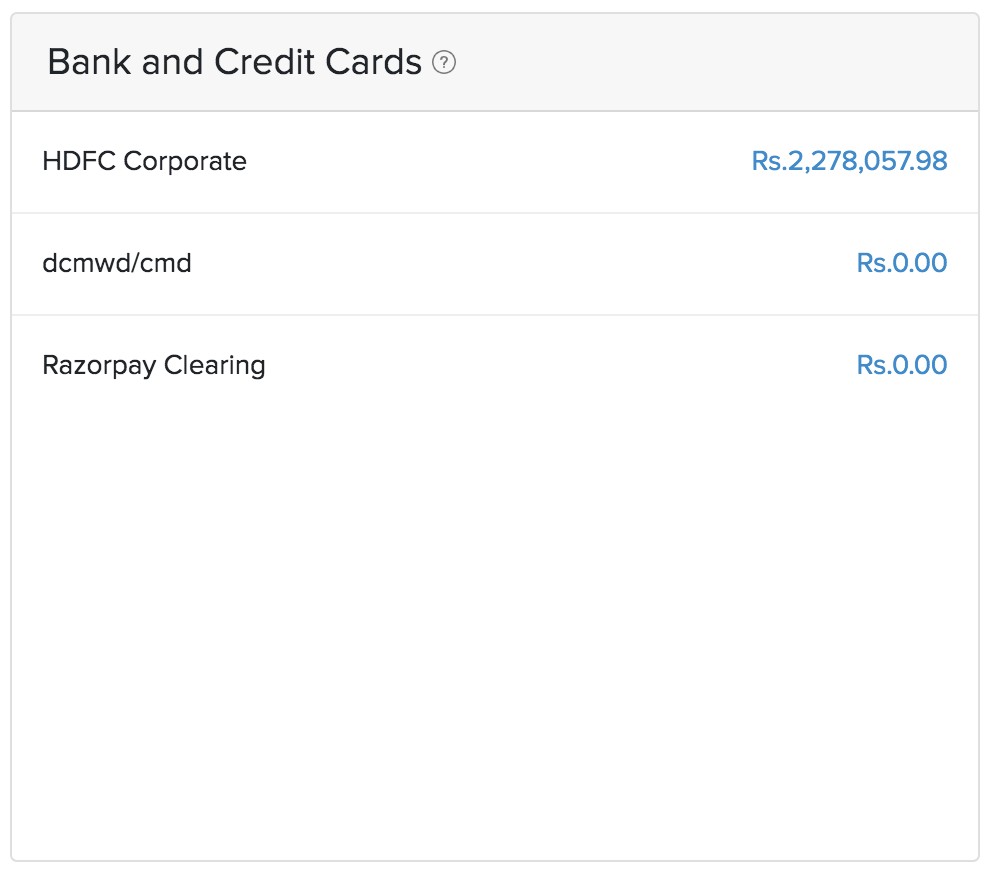Click the Bank and Credit Cards heading
Screen dimensions: 992x870
pos(234,63)
